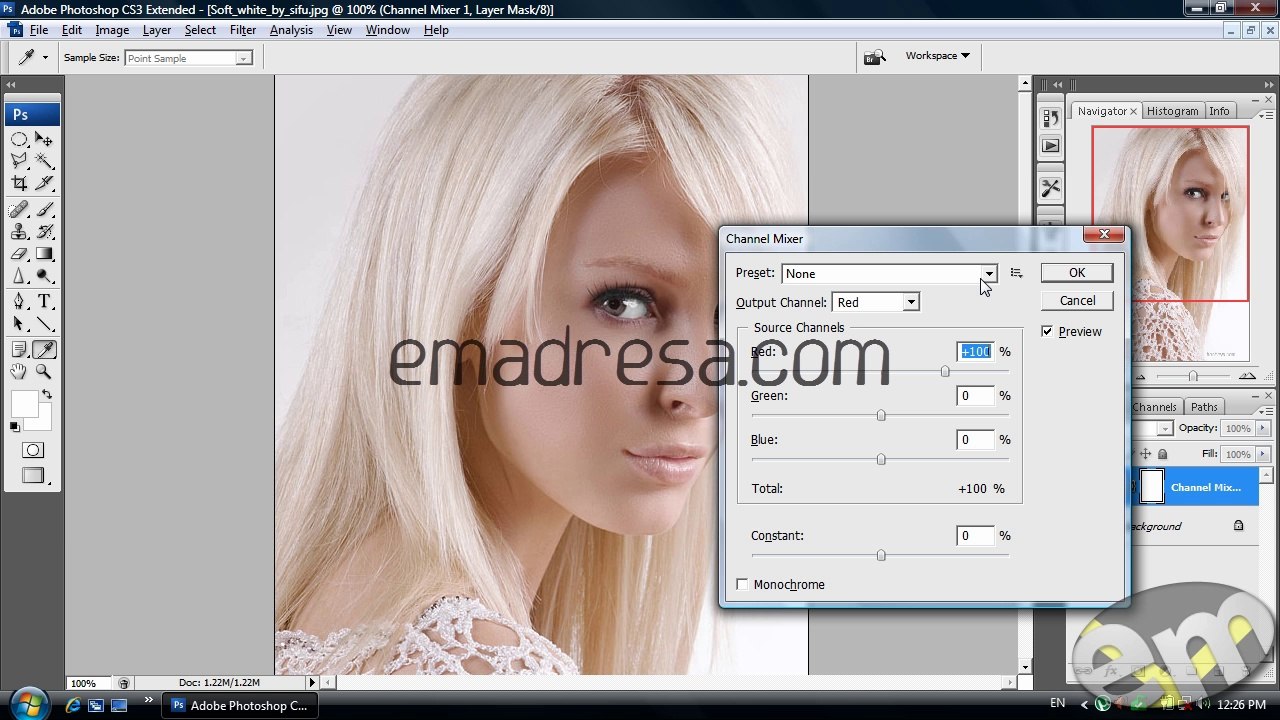Reset default foreground and background colors
The image size is (1280, 720).
pos(14,427)
